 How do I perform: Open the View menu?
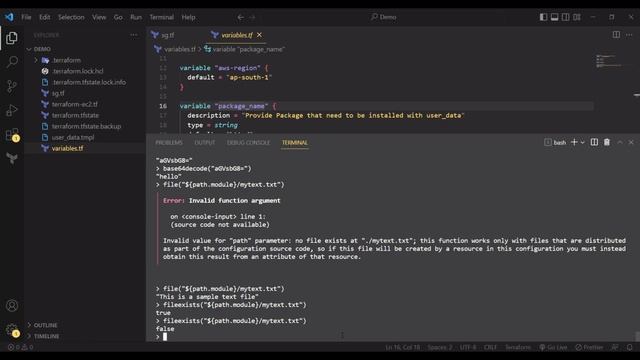pyautogui.click(x=99, y=17)
